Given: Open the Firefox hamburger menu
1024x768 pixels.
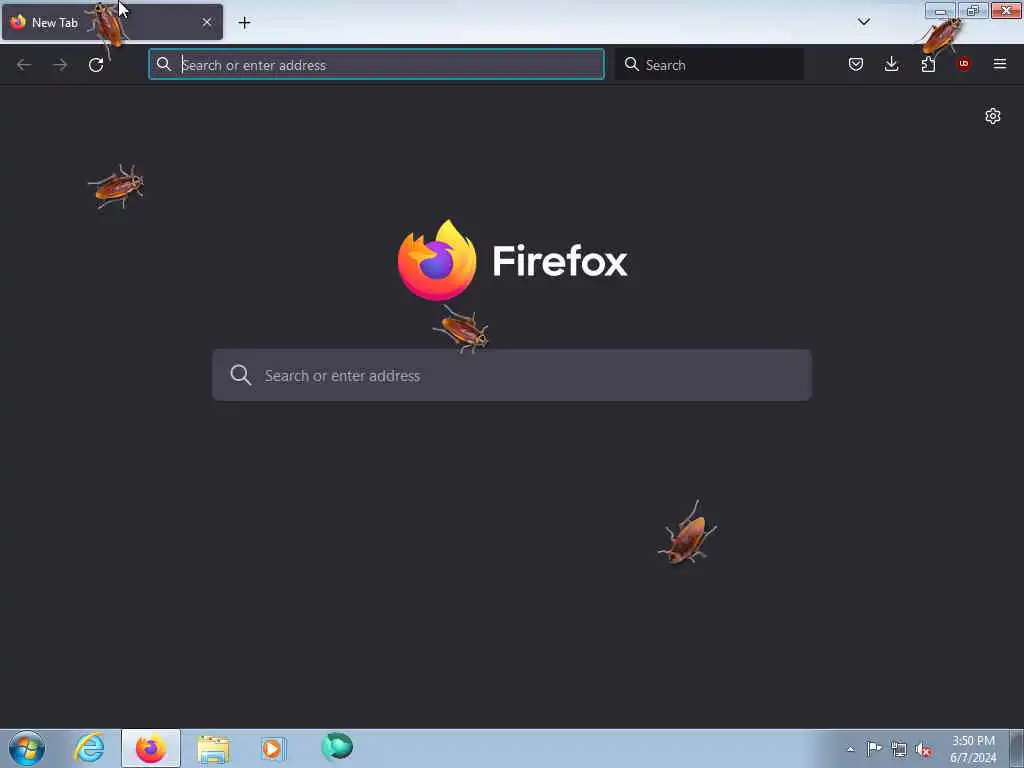Looking at the screenshot, I should [1000, 64].
